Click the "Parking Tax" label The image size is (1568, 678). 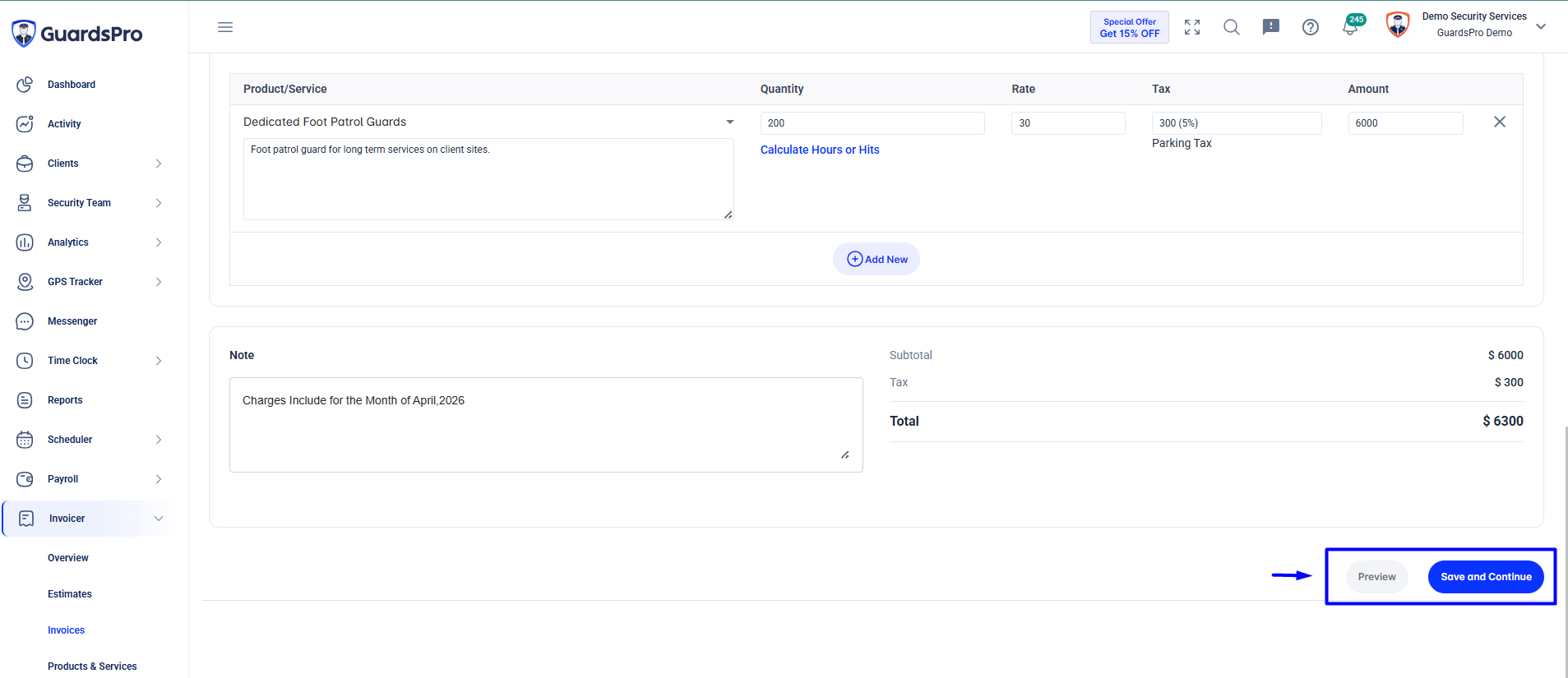tap(1182, 143)
